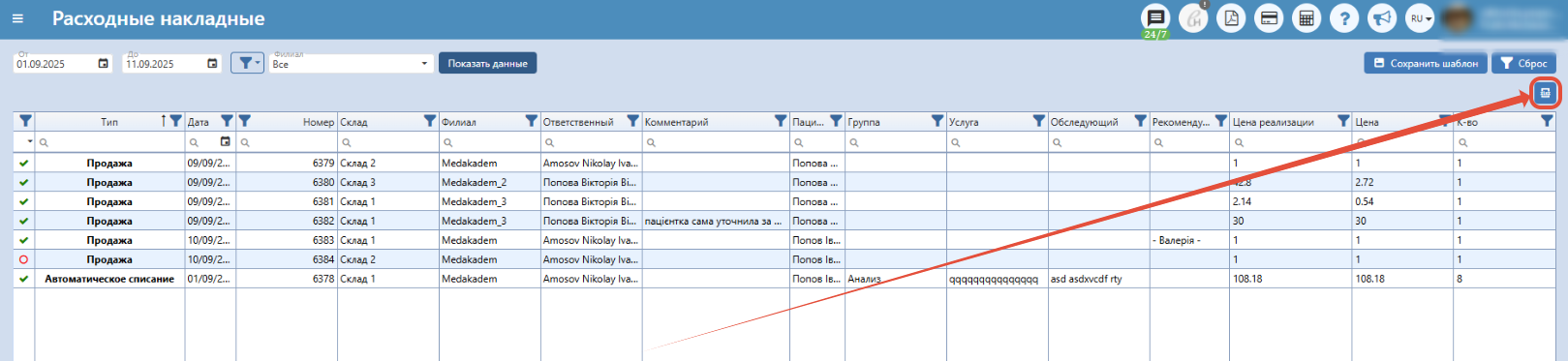Toggle status checkmark on invoice 6379 row
Screen dimensions: 1568x361
[24, 163]
